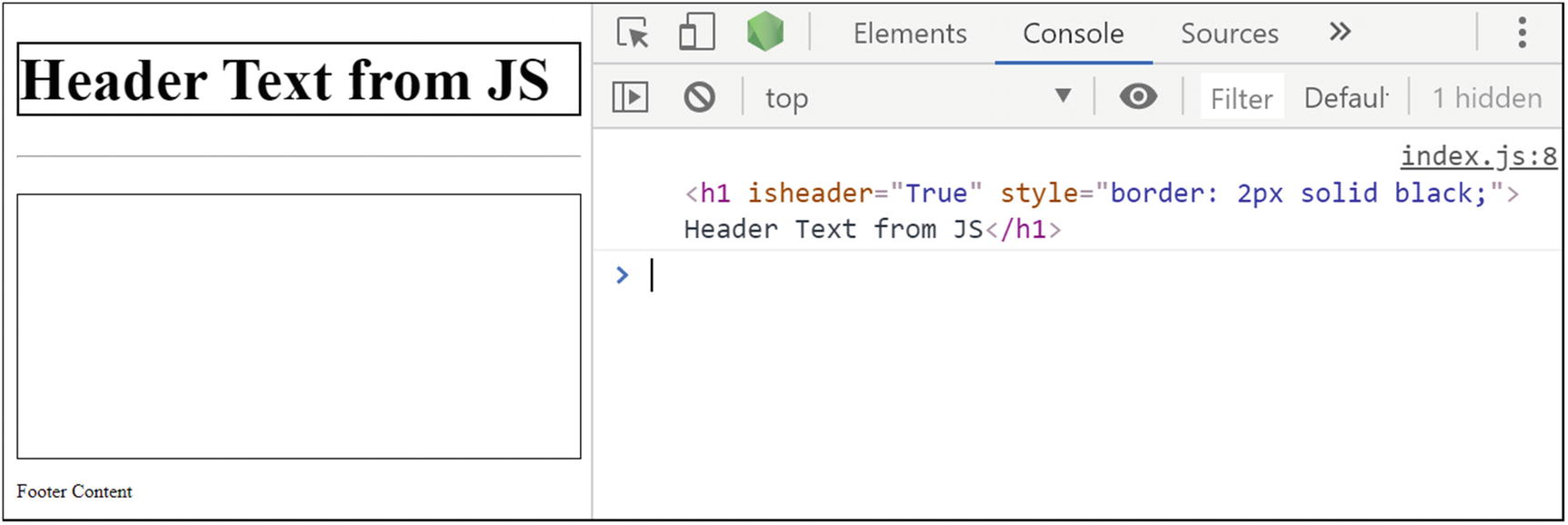
Task: Show the console sidebar panel
Action: (630, 97)
